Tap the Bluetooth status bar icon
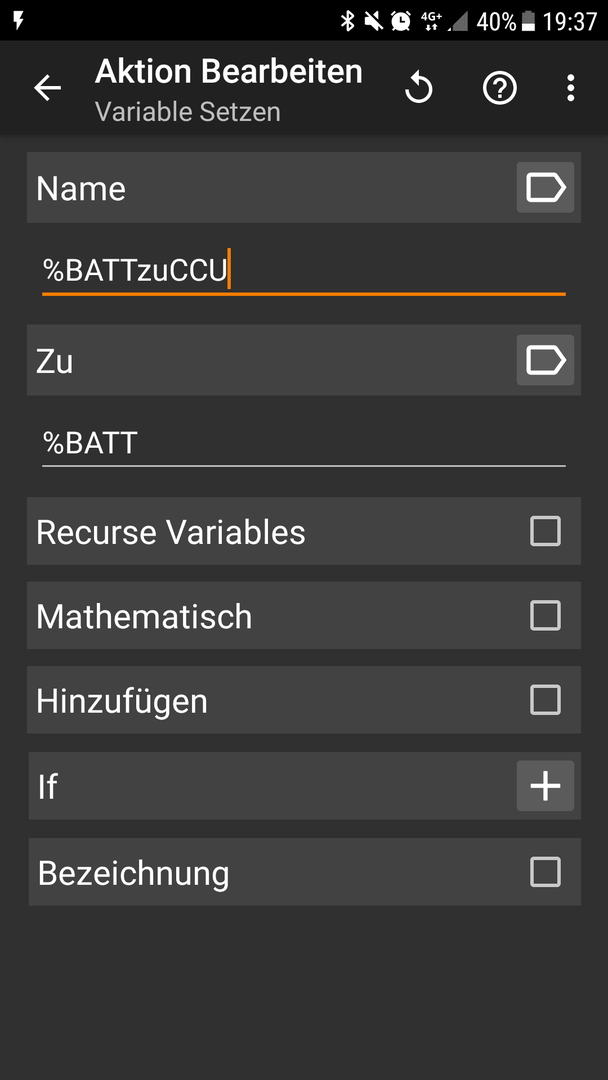The height and width of the screenshot is (1080, 608). (348, 21)
